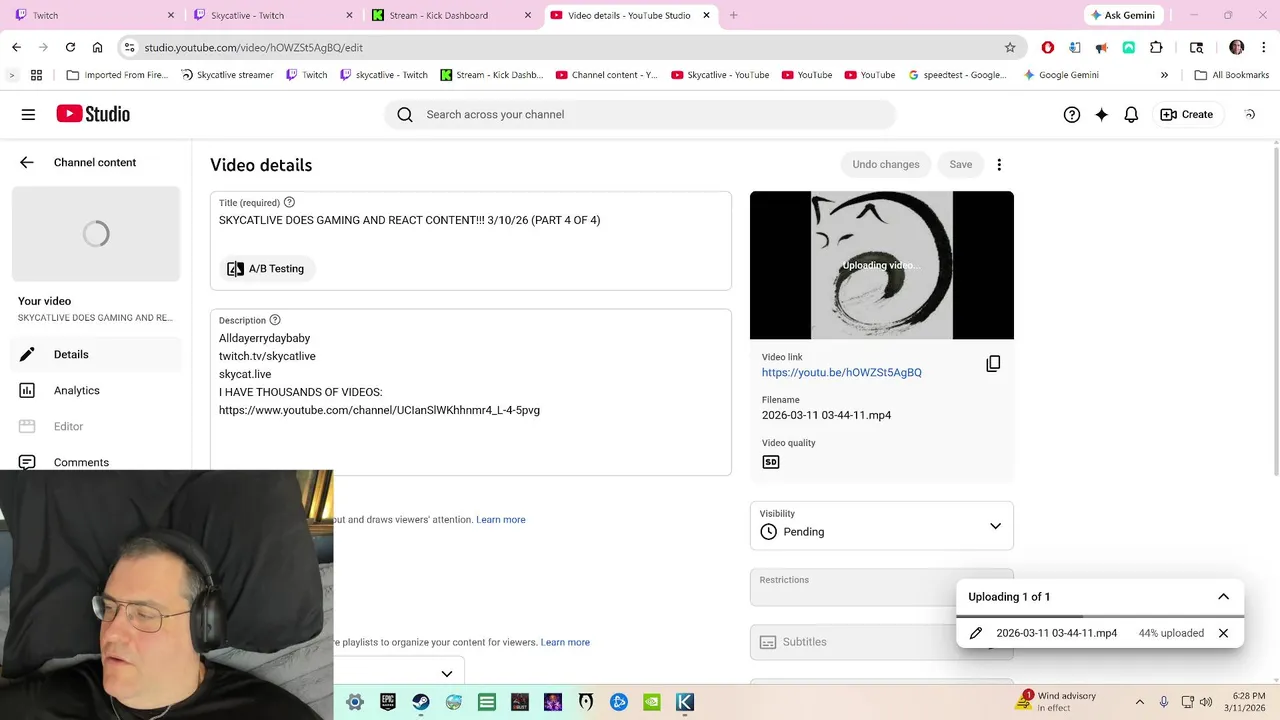This screenshot has height=720, width=1280.
Task: Open speedtest - Google bookmark
Action: click(x=957, y=75)
